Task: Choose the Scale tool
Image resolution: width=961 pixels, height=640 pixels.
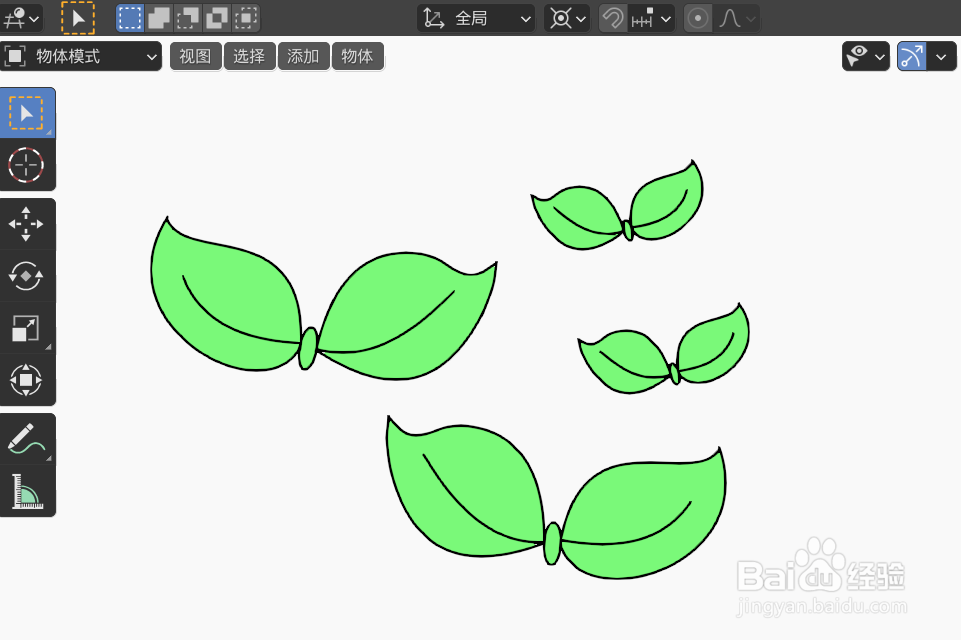Action: pyautogui.click(x=28, y=327)
